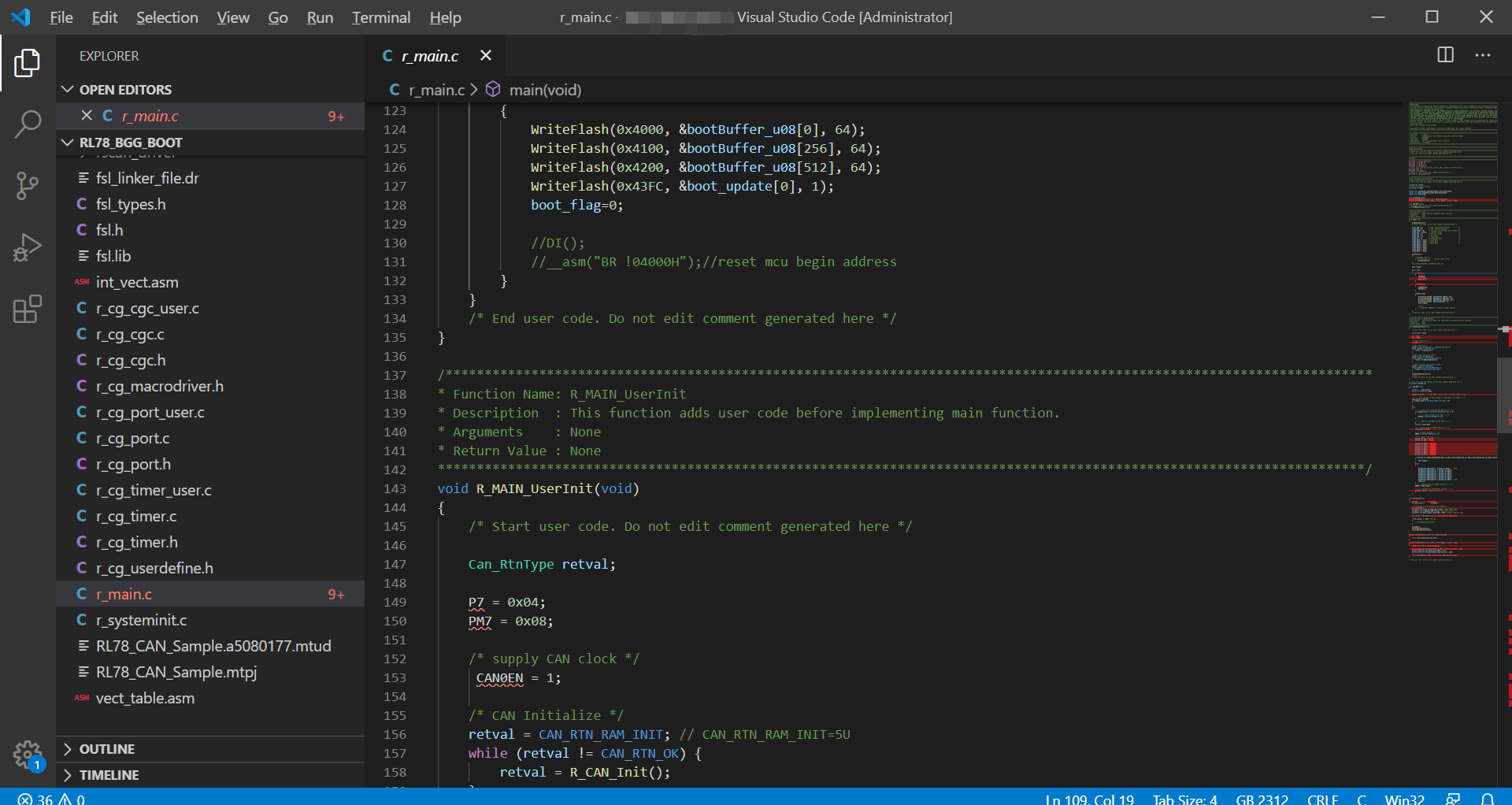Open r_cg_port.c file

coord(210,438)
